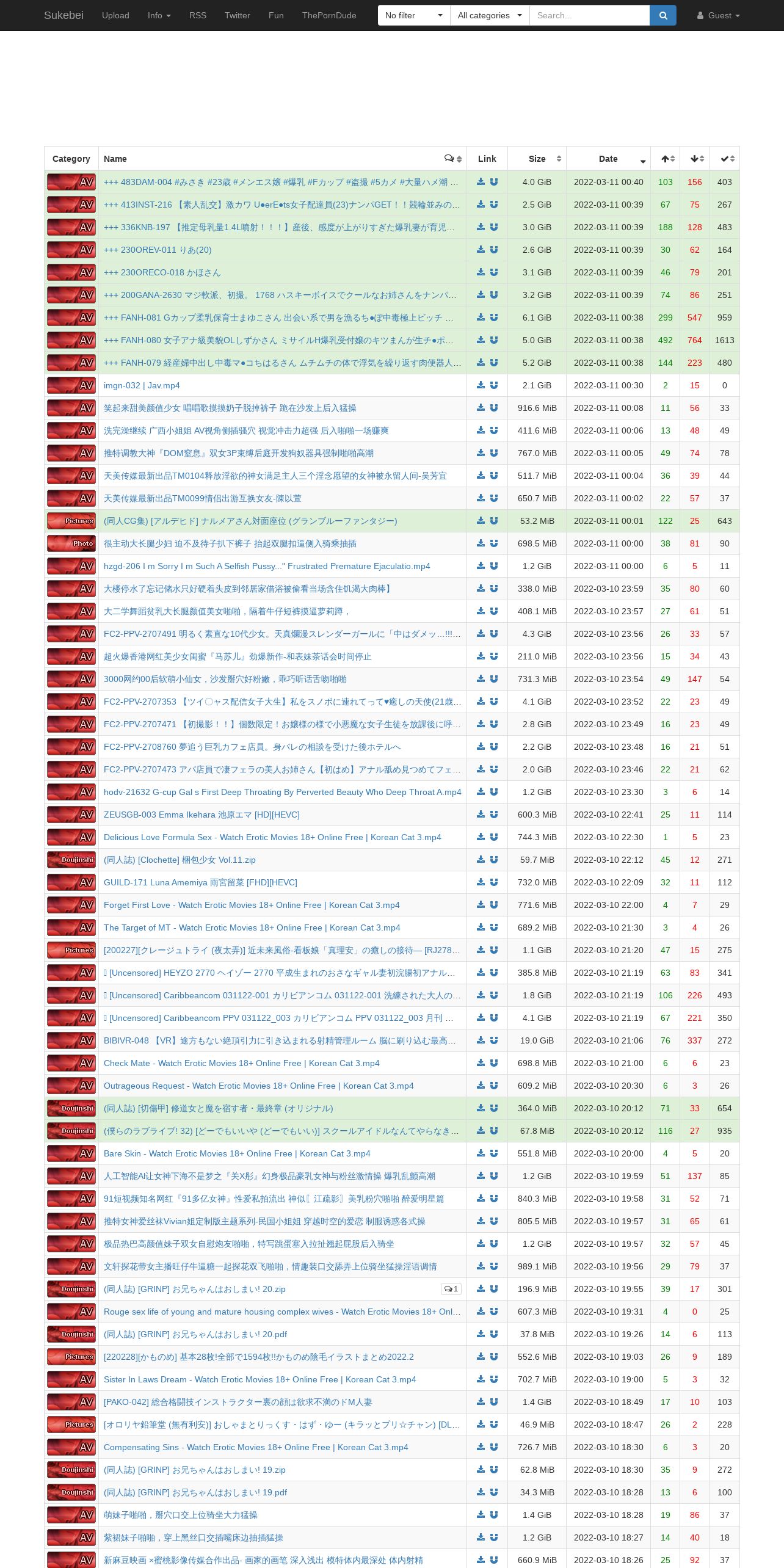Viewport: 784px width, 1568px height.
Task: Open the Twitter link in navbar
Action: [x=238, y=15]
